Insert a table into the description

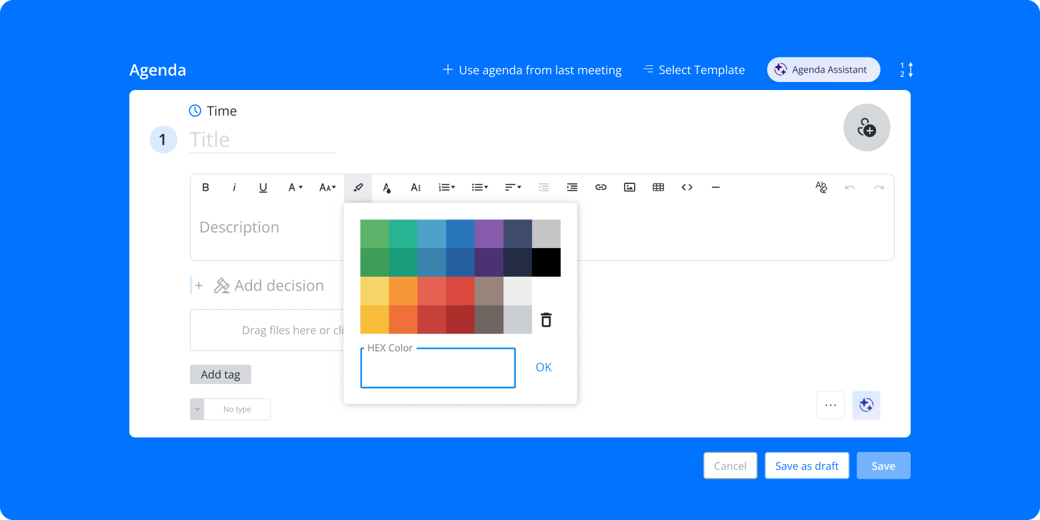658,187
